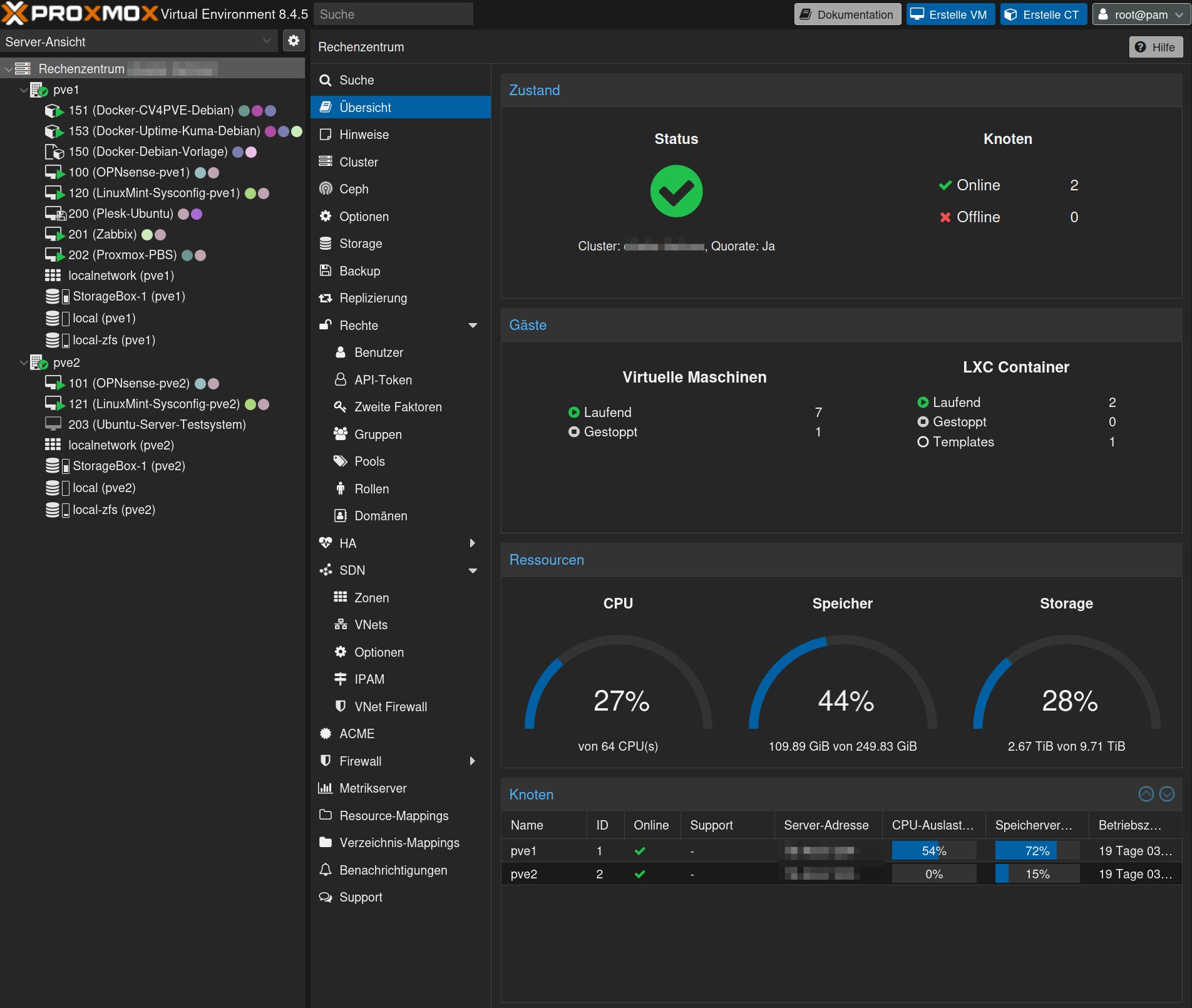This screenshot has width=1192, height=1008.
Task: Click Backup floppy icon
Action: click(x=326, y=271)
